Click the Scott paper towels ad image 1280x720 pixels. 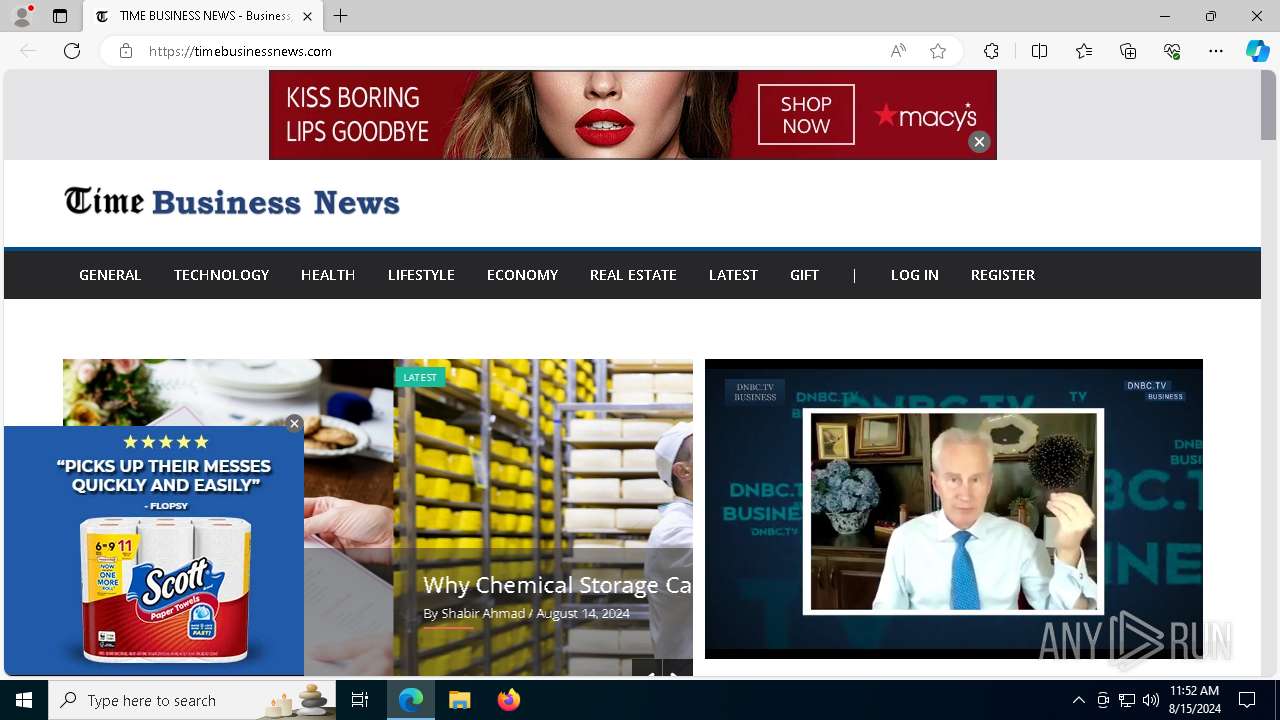[154, 551]
